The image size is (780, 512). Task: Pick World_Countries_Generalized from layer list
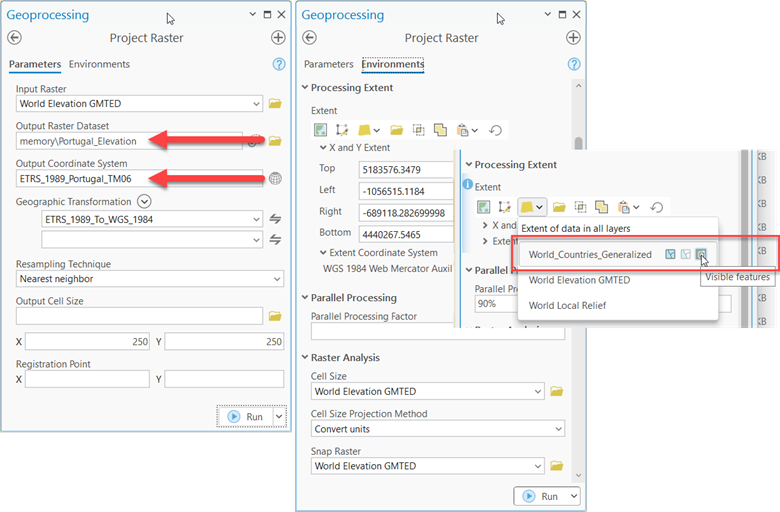(590, 254)
